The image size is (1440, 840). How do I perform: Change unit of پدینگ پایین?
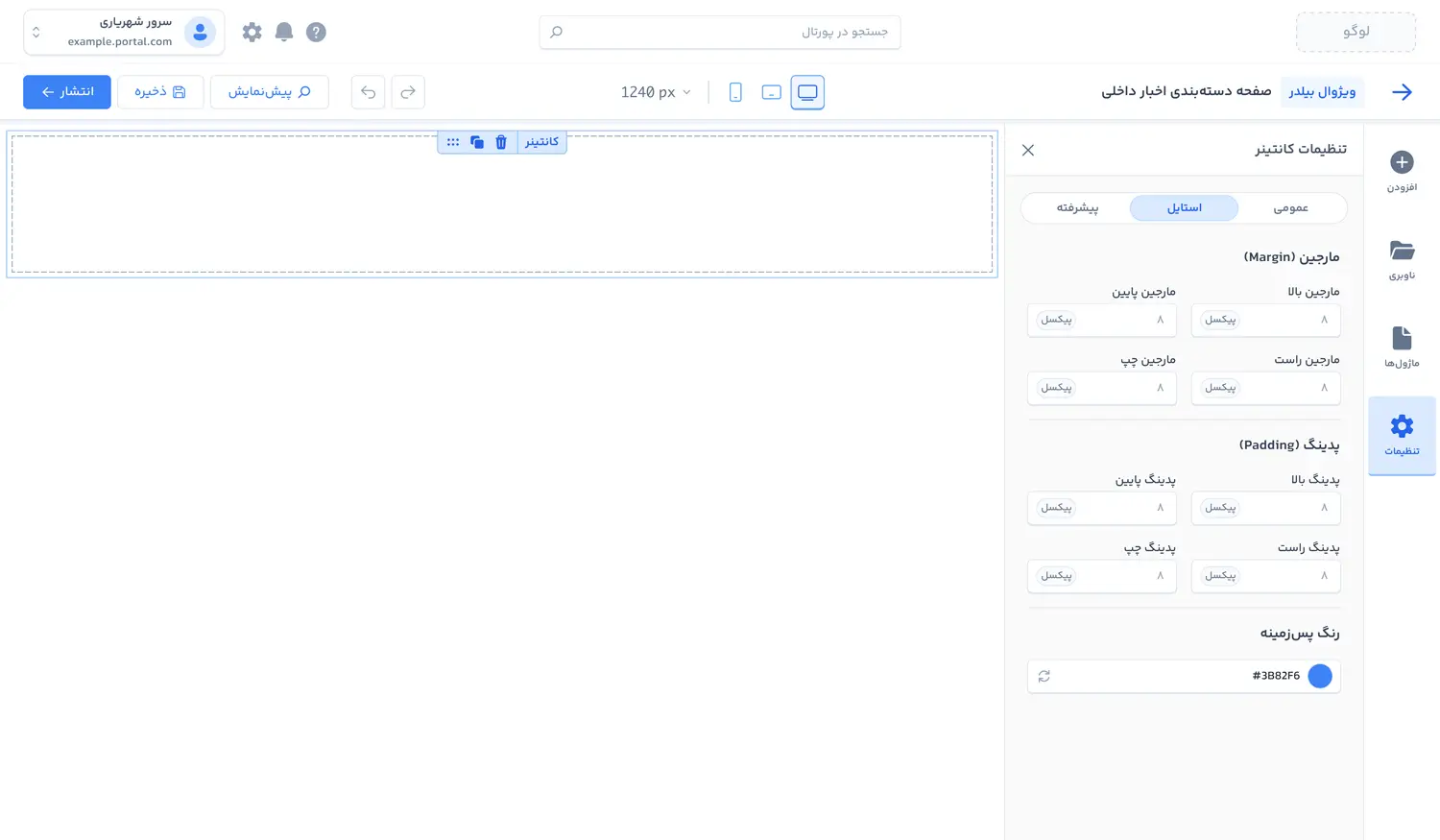pyautogui.click(x=1056, y=508)
